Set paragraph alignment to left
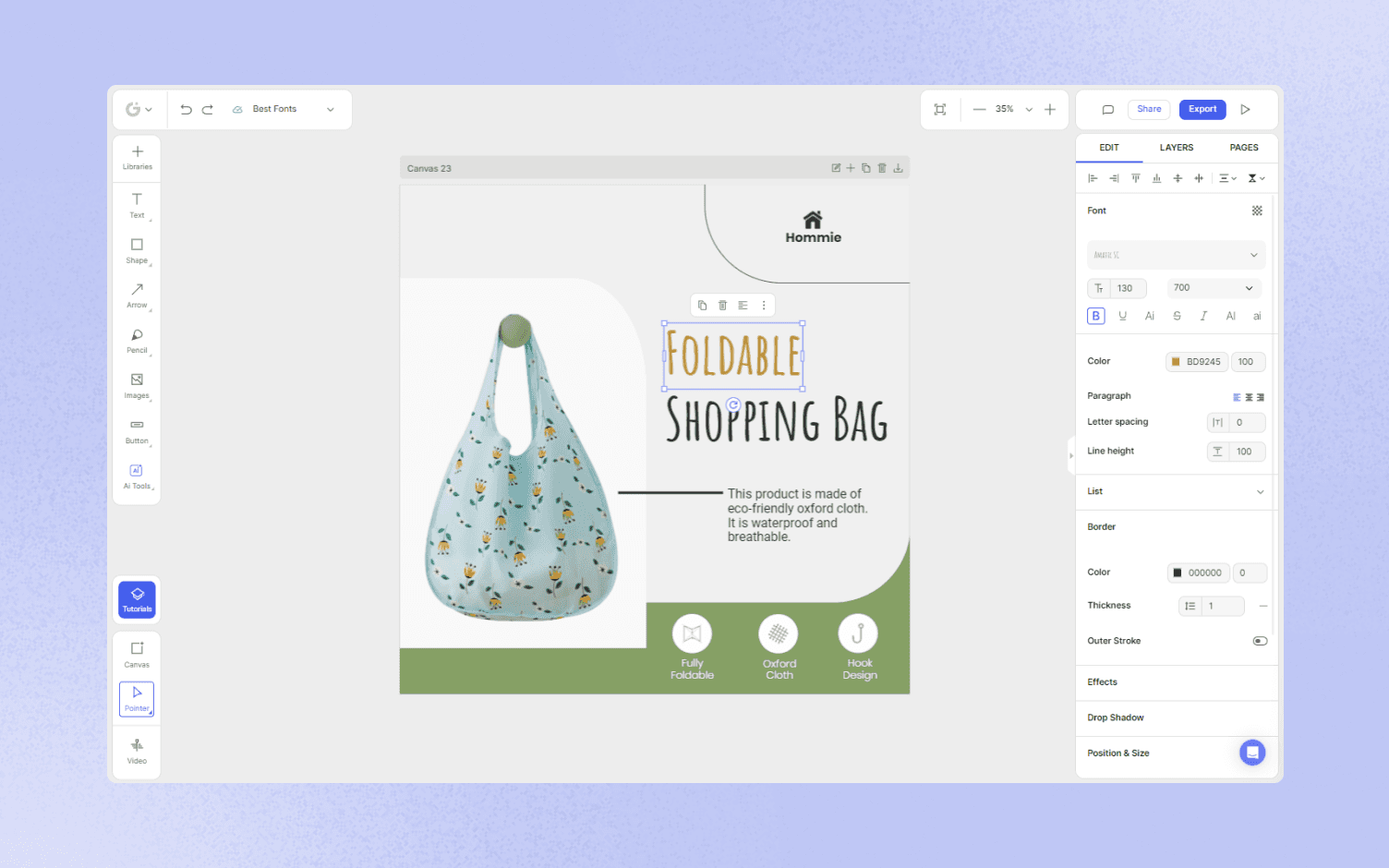Image resolution: width=1389 pixels, height=868 pixels. (x=1237, y=397)
